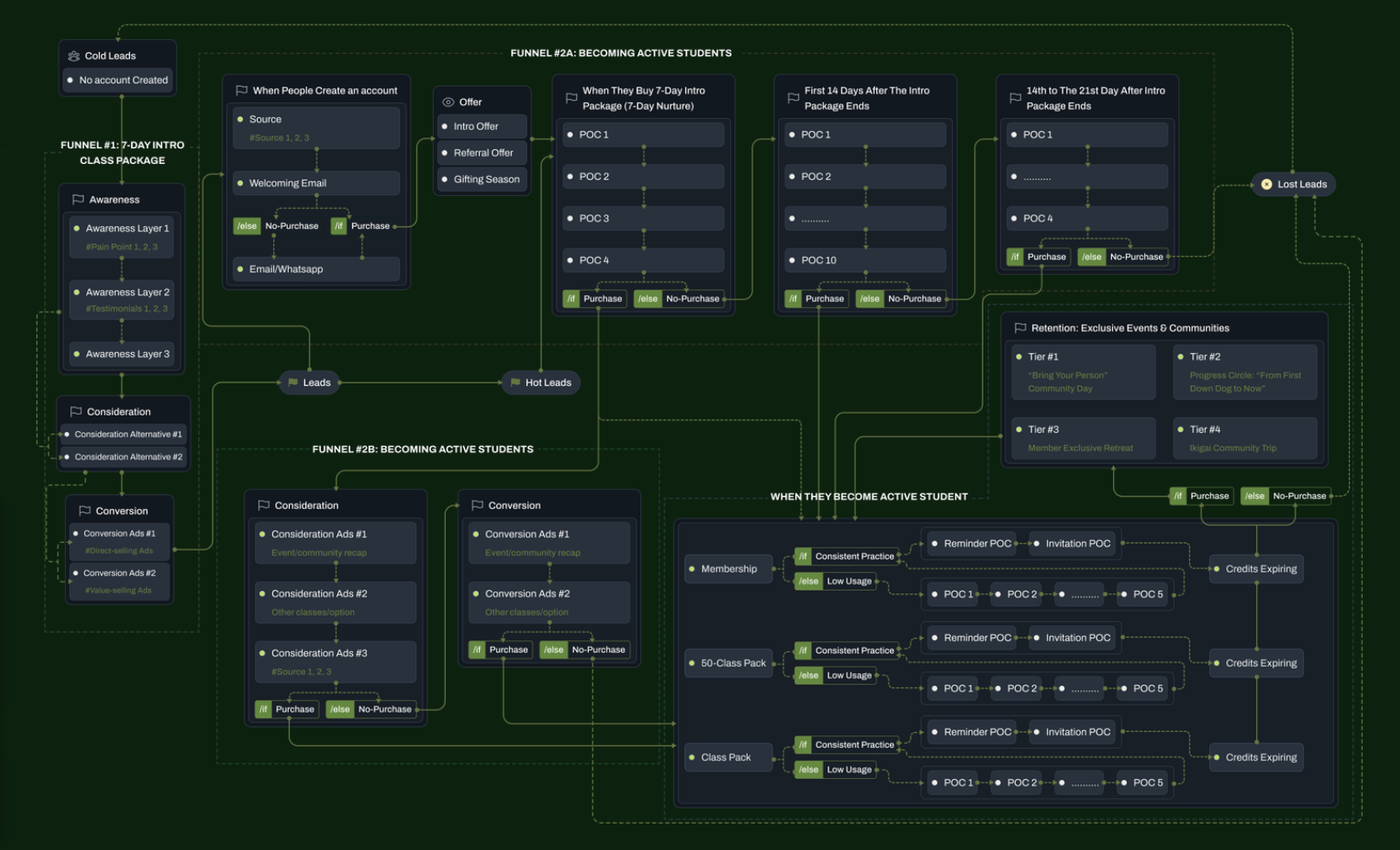Select the 50-Class Pack node
The image size is (1400, 850).
click(x=729, y=664)
